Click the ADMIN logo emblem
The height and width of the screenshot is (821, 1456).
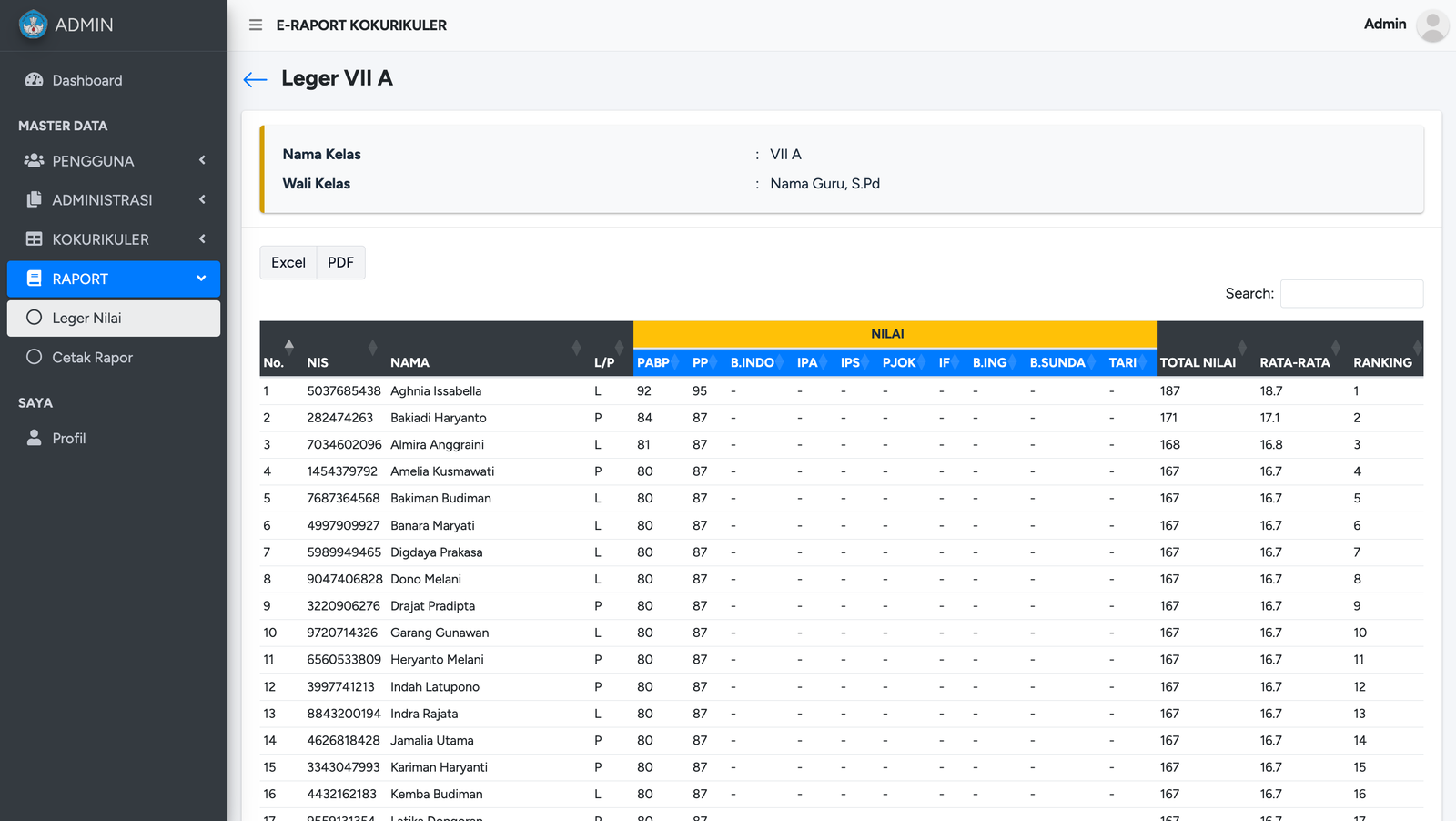pos(34,25)
